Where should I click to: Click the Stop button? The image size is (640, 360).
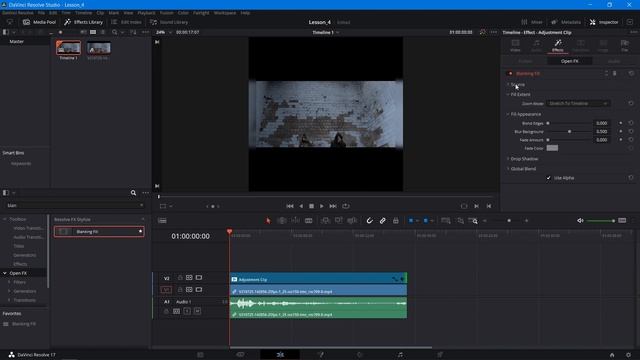[x=311, y=206]
